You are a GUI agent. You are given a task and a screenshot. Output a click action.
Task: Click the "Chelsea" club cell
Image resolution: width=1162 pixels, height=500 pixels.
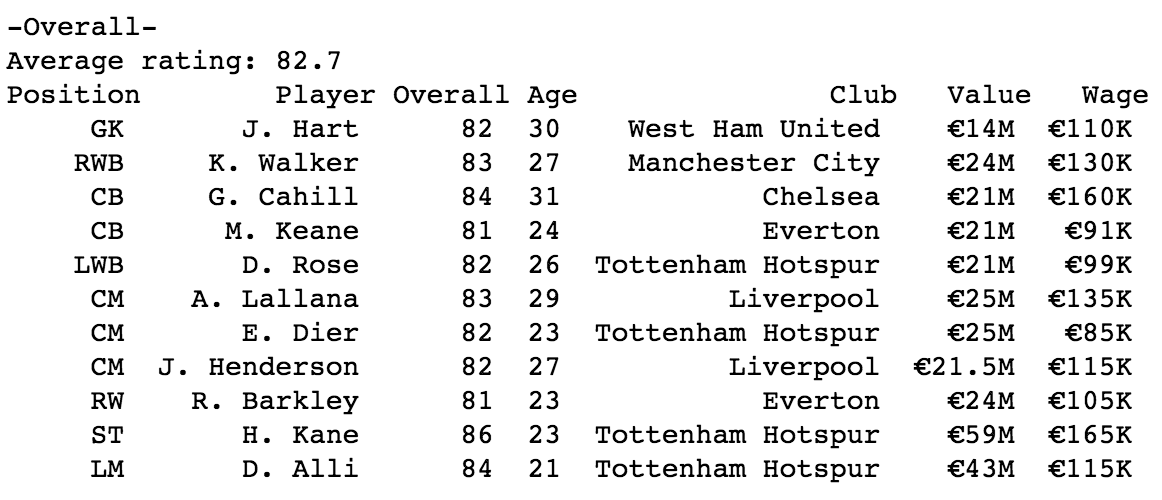[821, 198]
